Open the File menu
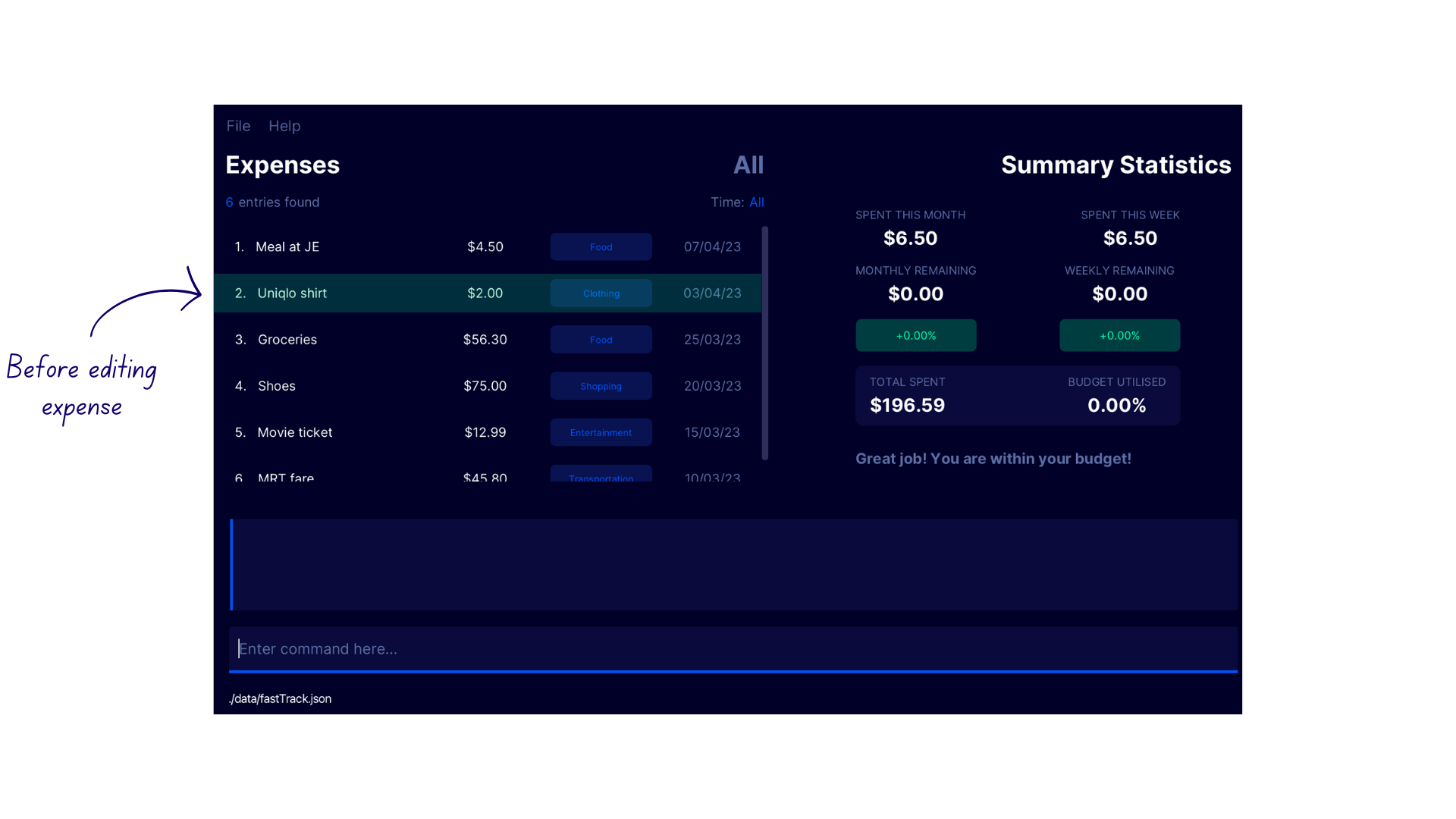Image resolution: width=1456 pixels, height=819 pixels. pos(238,125)
